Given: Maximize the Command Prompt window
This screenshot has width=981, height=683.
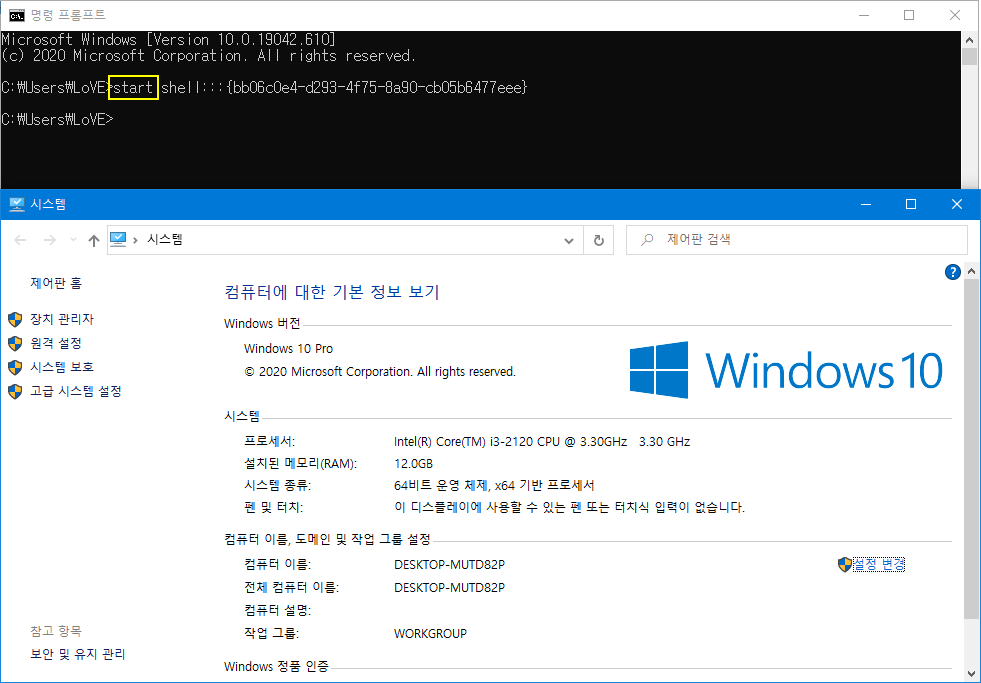Looking at the screenshot, I should 909,15.
